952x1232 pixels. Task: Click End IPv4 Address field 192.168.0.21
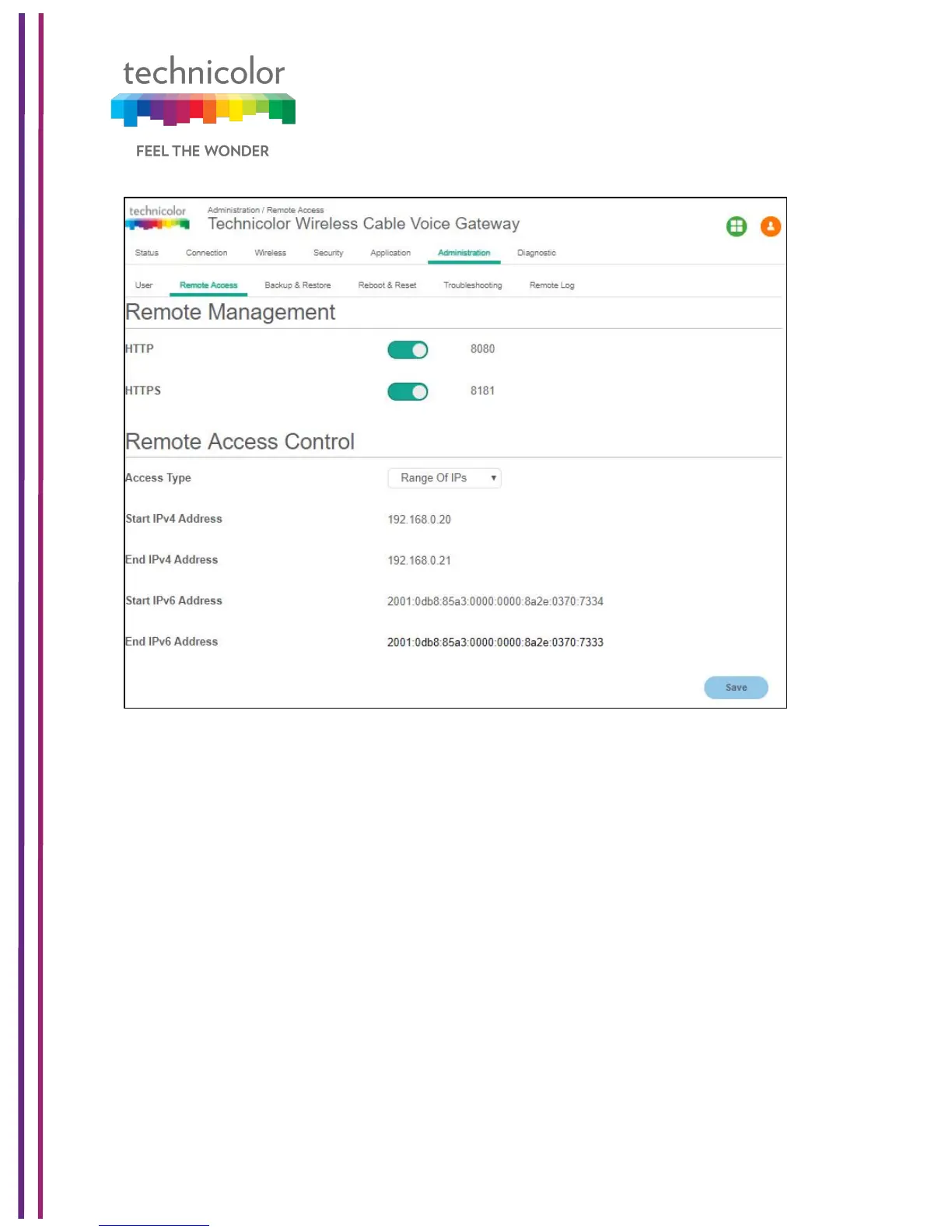pyautogui.click(x=419, y=561)
